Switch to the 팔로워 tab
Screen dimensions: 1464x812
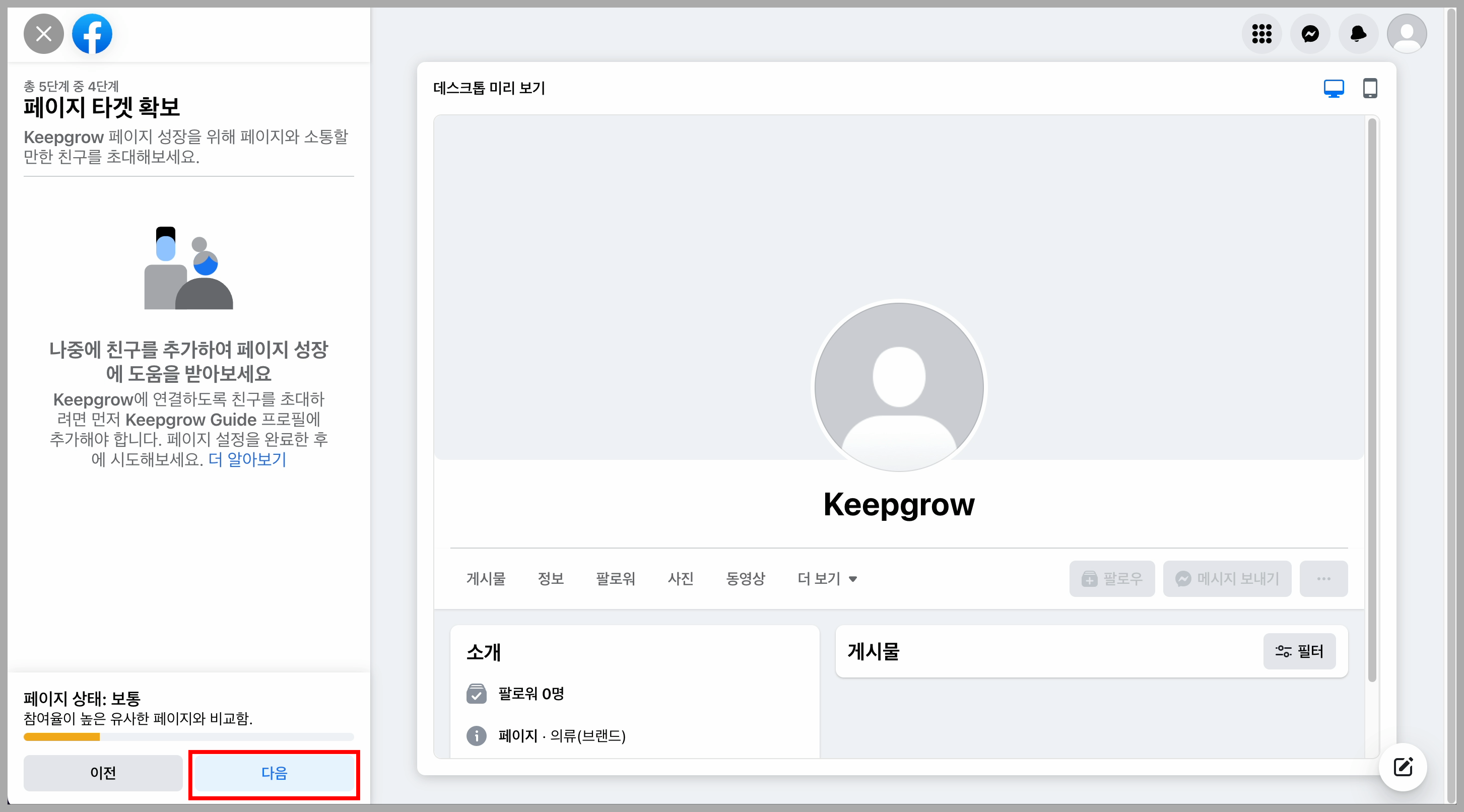point(616,579)
